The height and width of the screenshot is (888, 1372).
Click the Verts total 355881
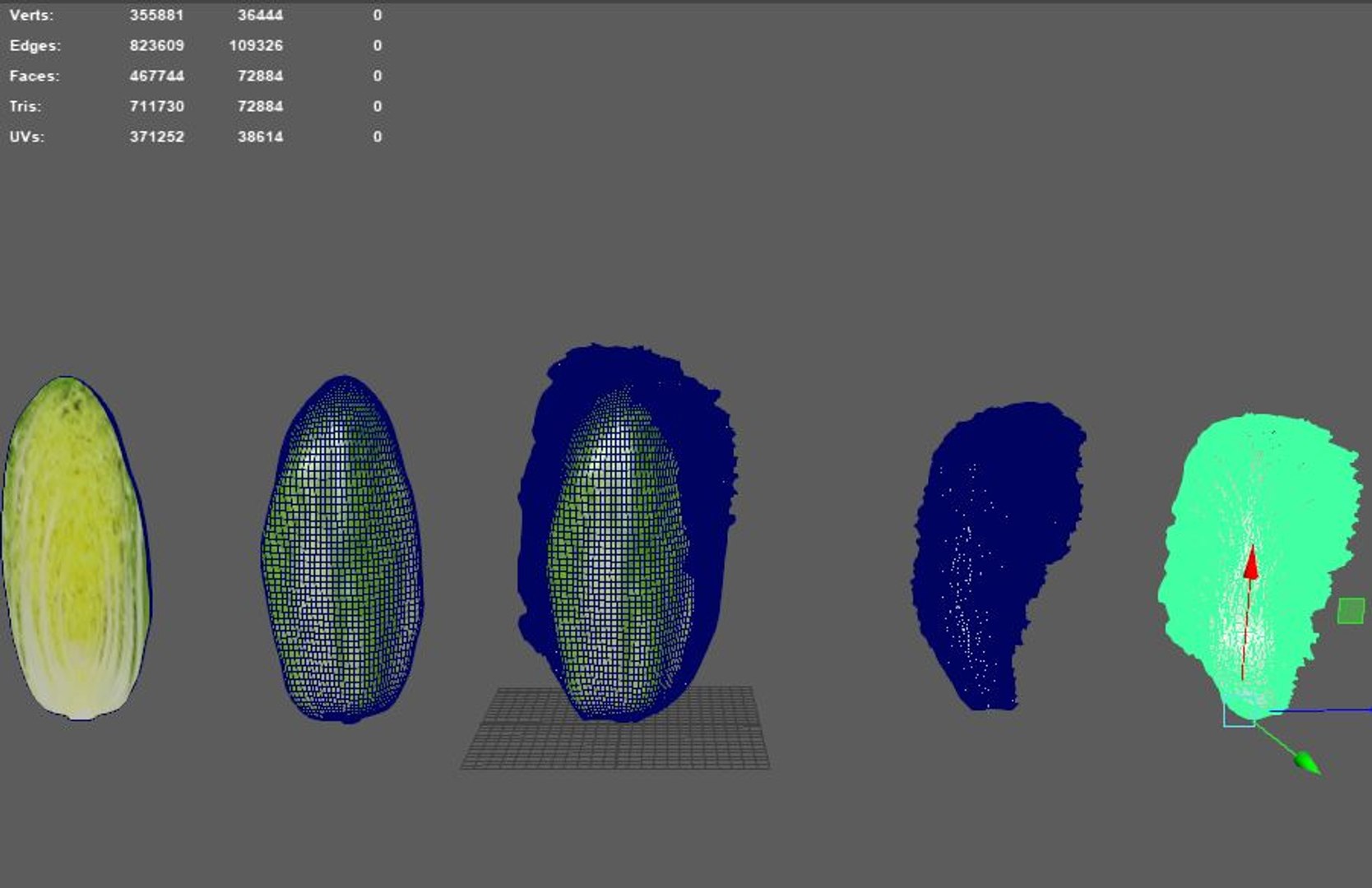click(x=156, y=15)
